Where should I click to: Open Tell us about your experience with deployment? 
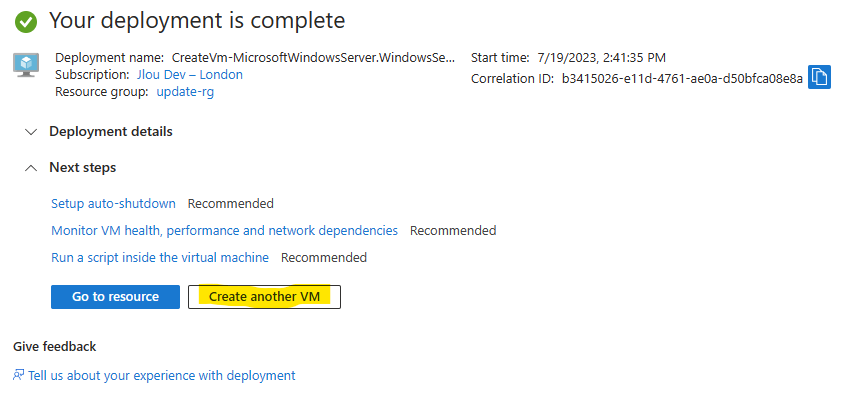click(162, 375)
